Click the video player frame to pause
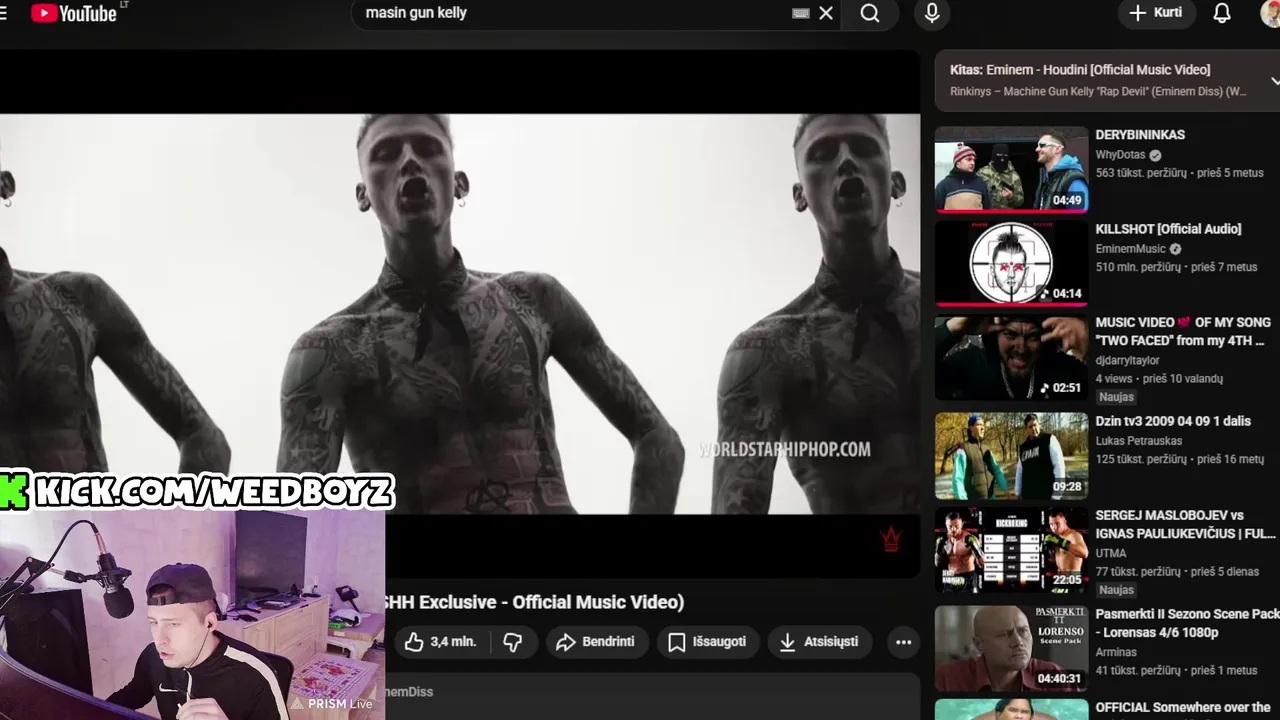 pos(460,313)
